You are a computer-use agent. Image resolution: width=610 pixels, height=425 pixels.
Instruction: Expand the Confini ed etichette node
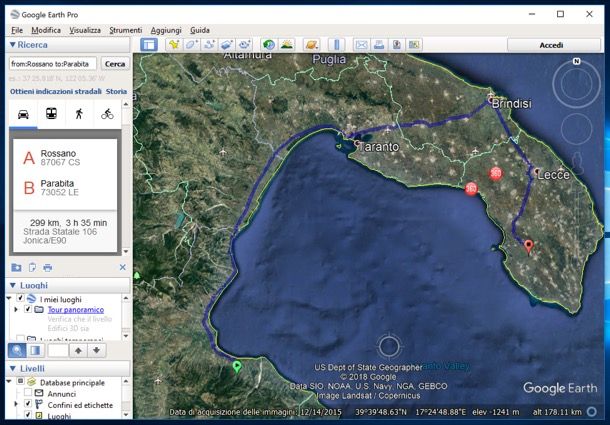16,404
